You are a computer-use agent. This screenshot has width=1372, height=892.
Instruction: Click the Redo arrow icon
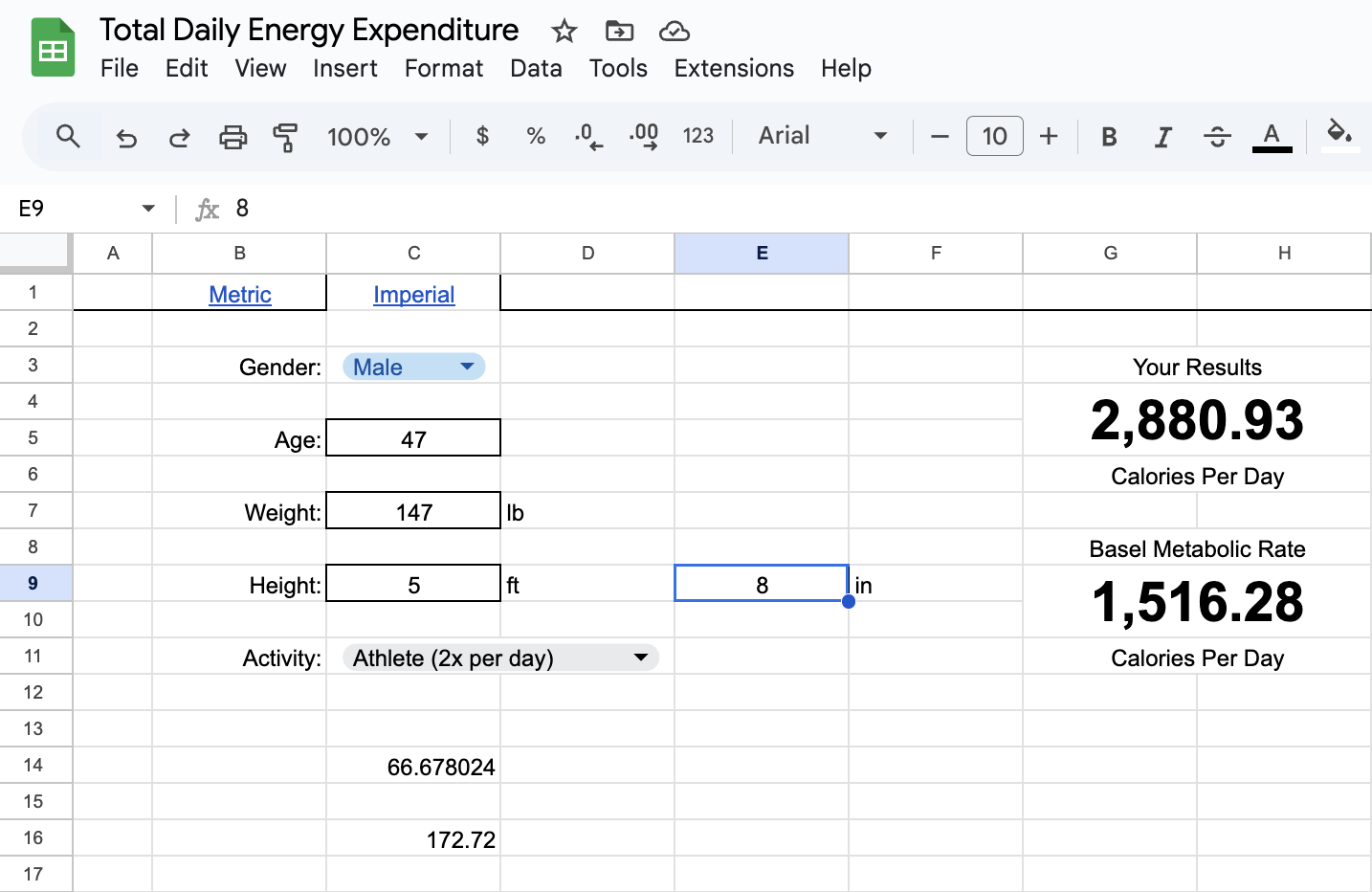click(x=179, y=137)
